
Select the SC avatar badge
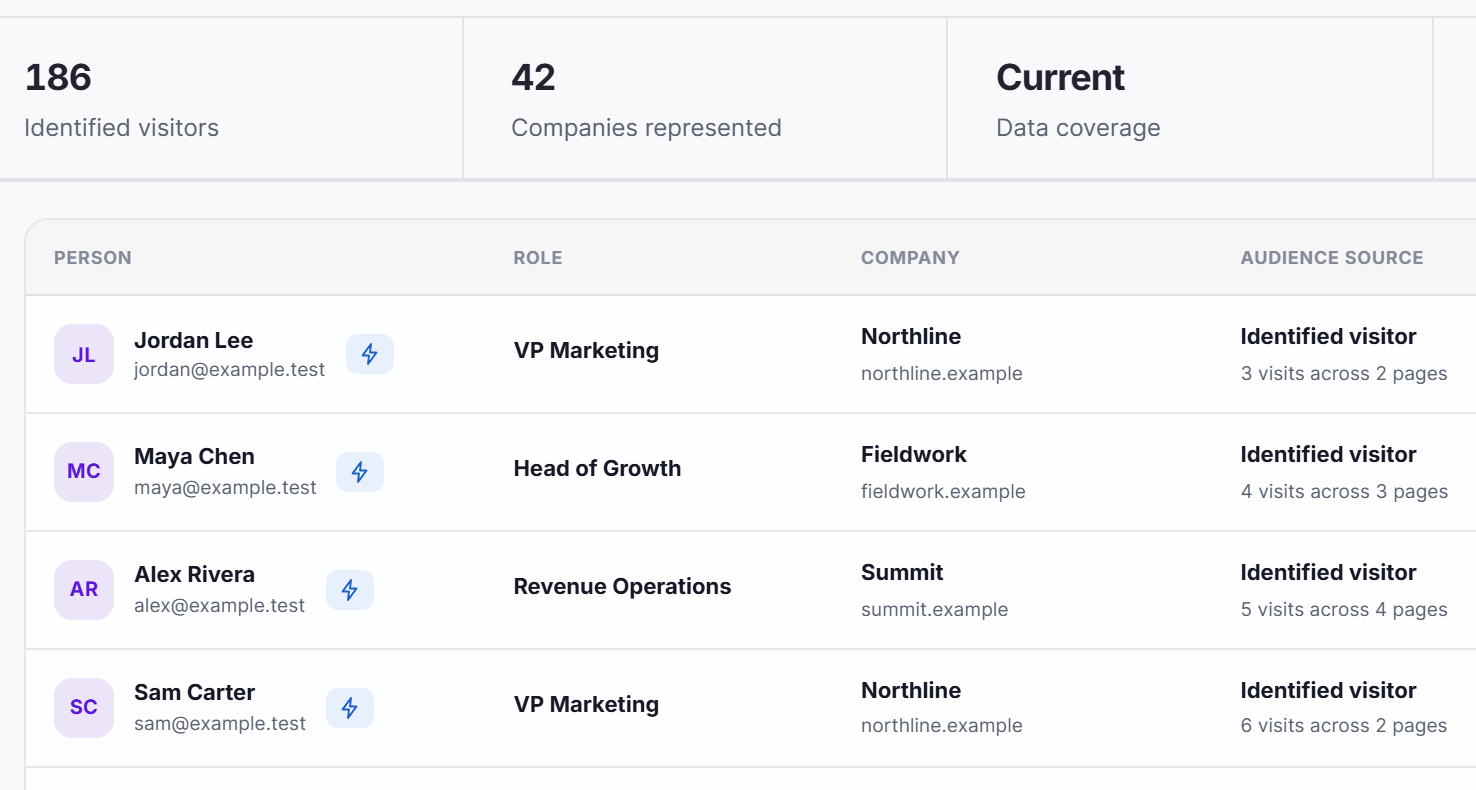click(x=84, y=708)
